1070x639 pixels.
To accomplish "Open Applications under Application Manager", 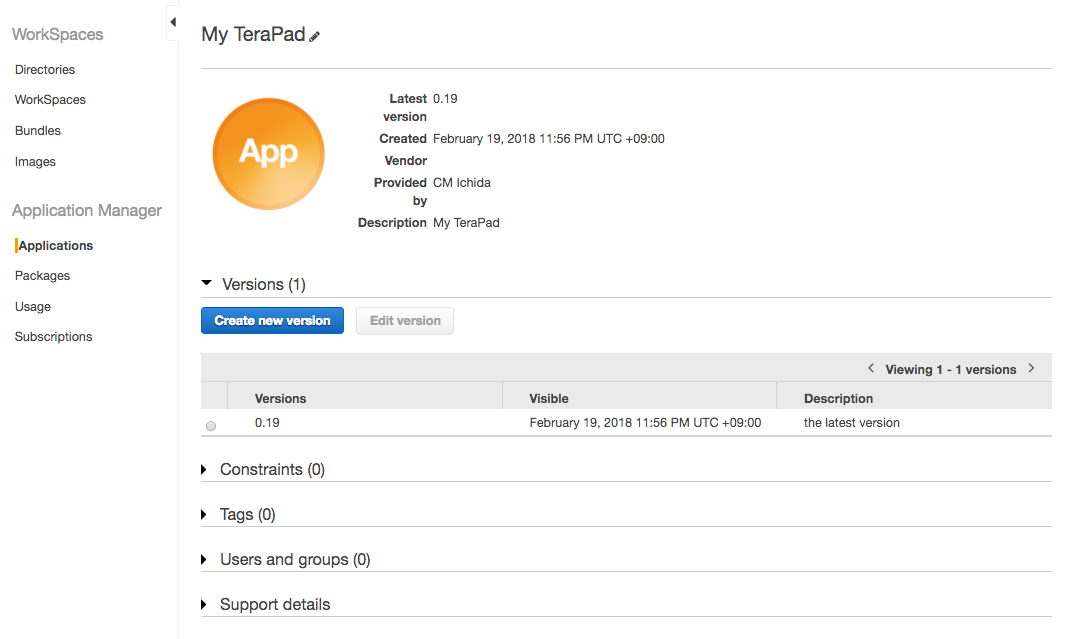I will (x=55, y=245).
